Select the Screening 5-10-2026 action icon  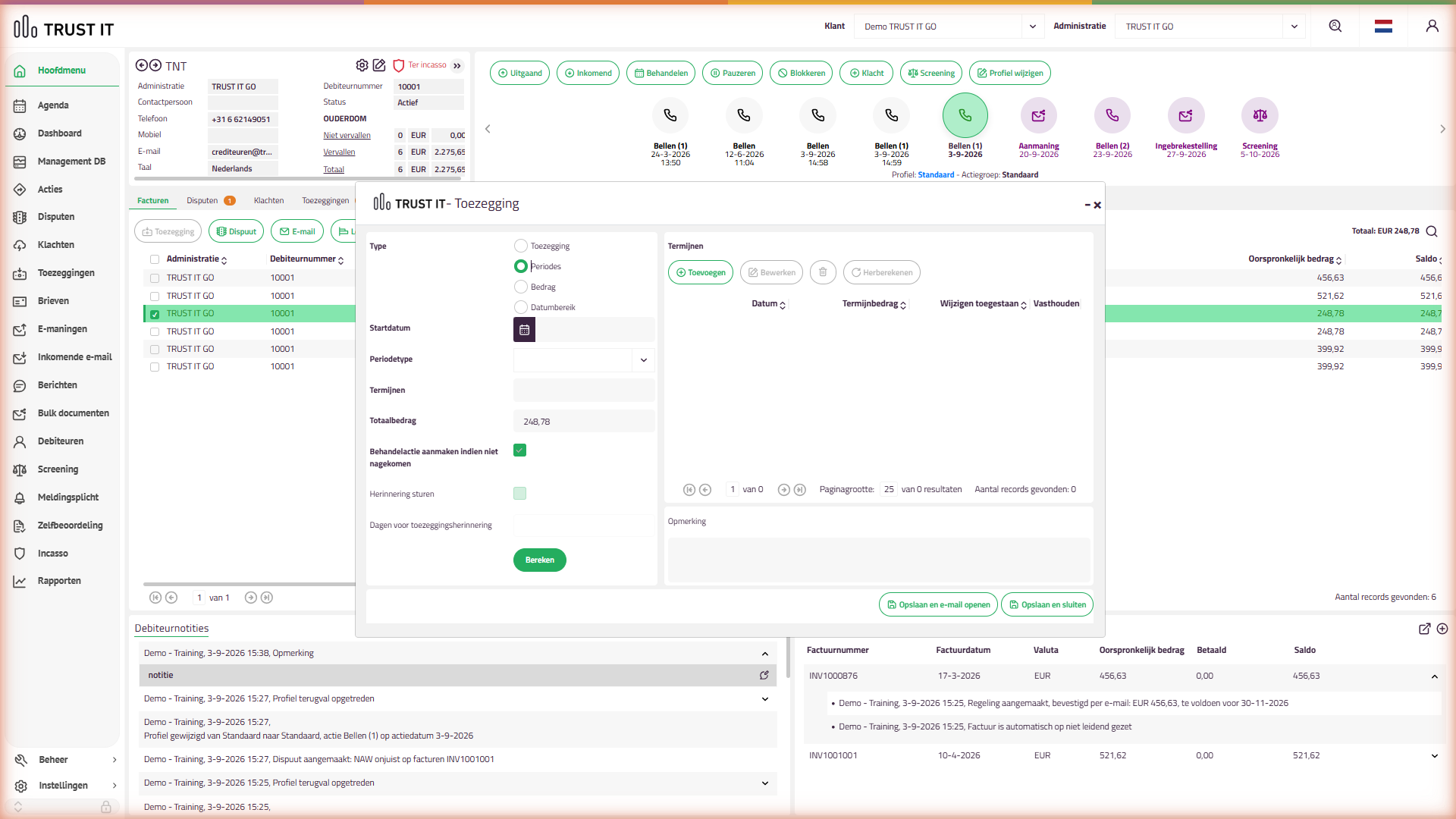click(x=1260, y=115)
